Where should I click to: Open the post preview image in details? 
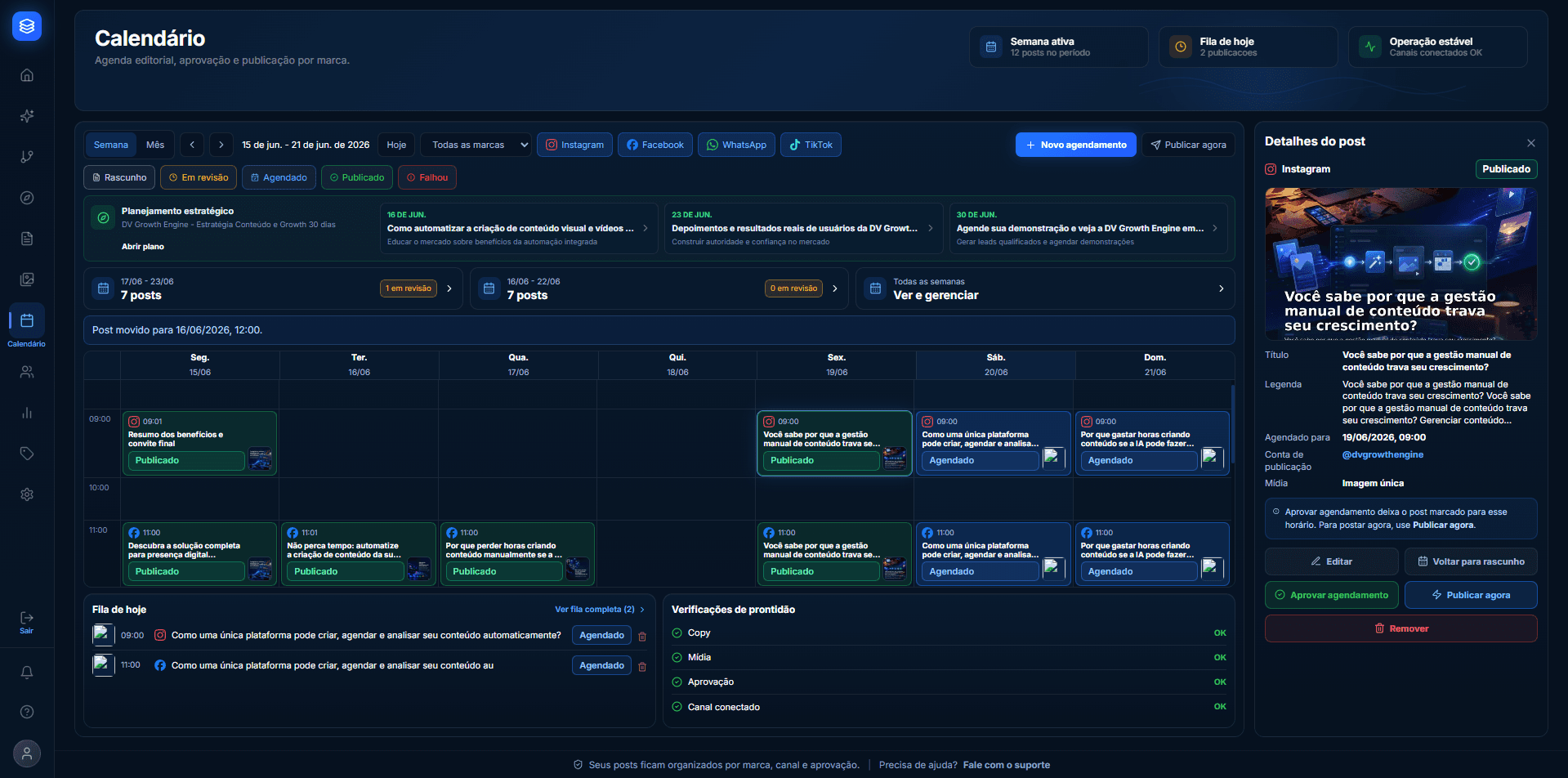tap(1400, 264)
